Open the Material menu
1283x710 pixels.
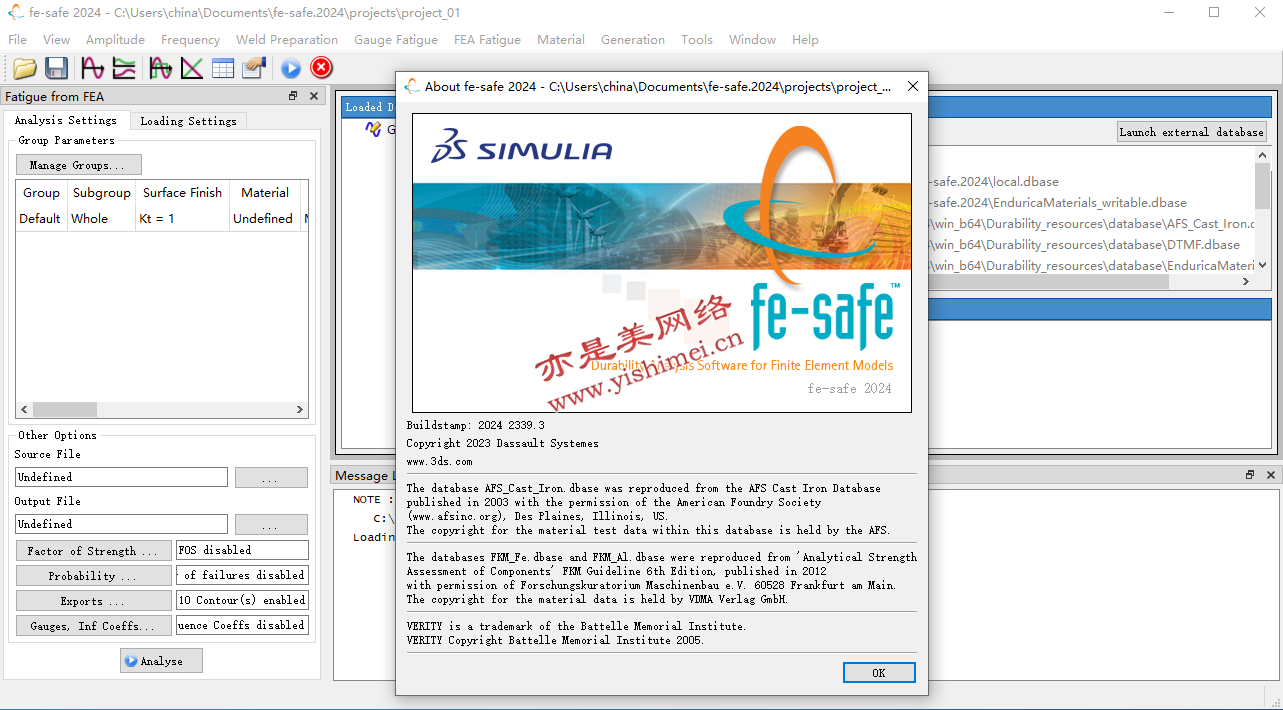(561, 40)
